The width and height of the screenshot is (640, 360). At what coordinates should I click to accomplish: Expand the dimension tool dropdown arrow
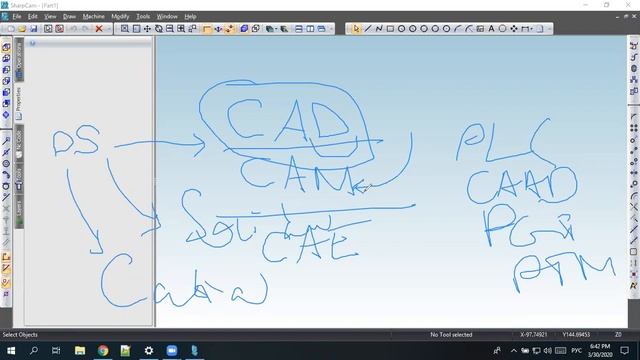click(x=531, y=29)
